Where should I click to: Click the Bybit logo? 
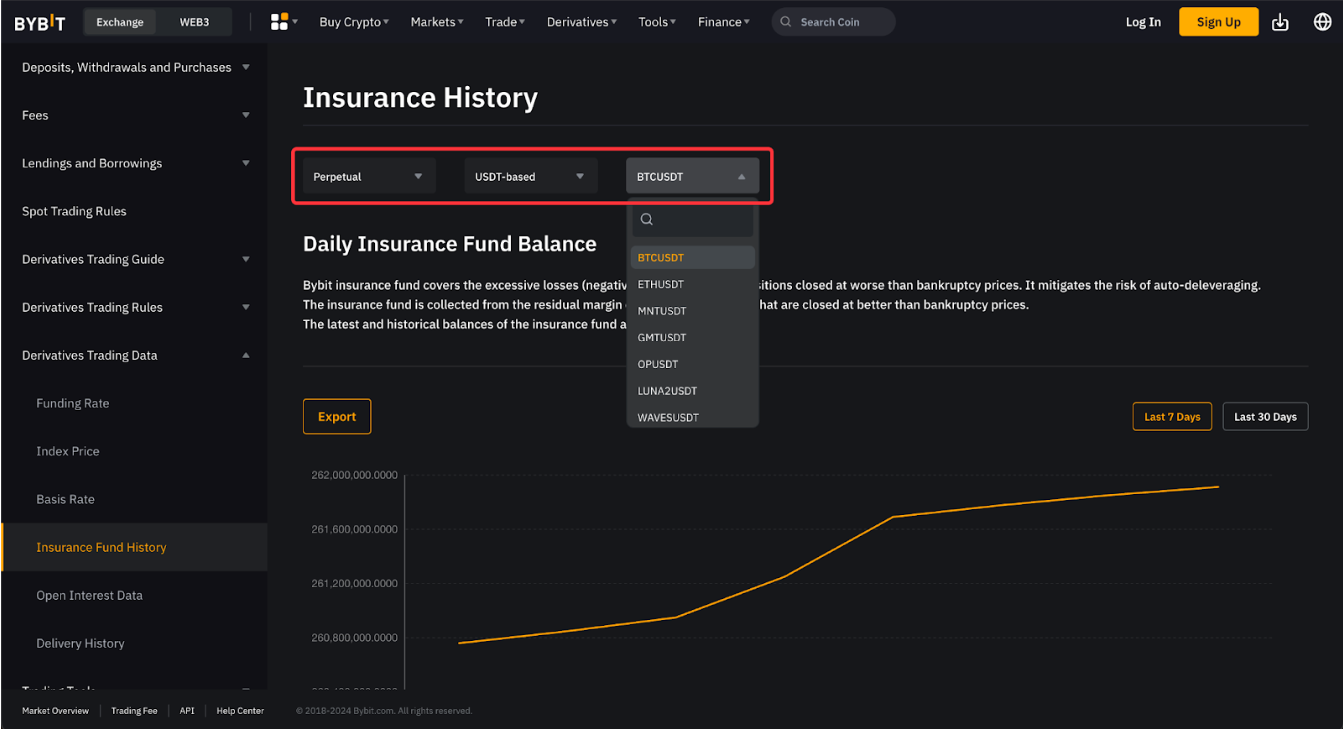[39, 21]
